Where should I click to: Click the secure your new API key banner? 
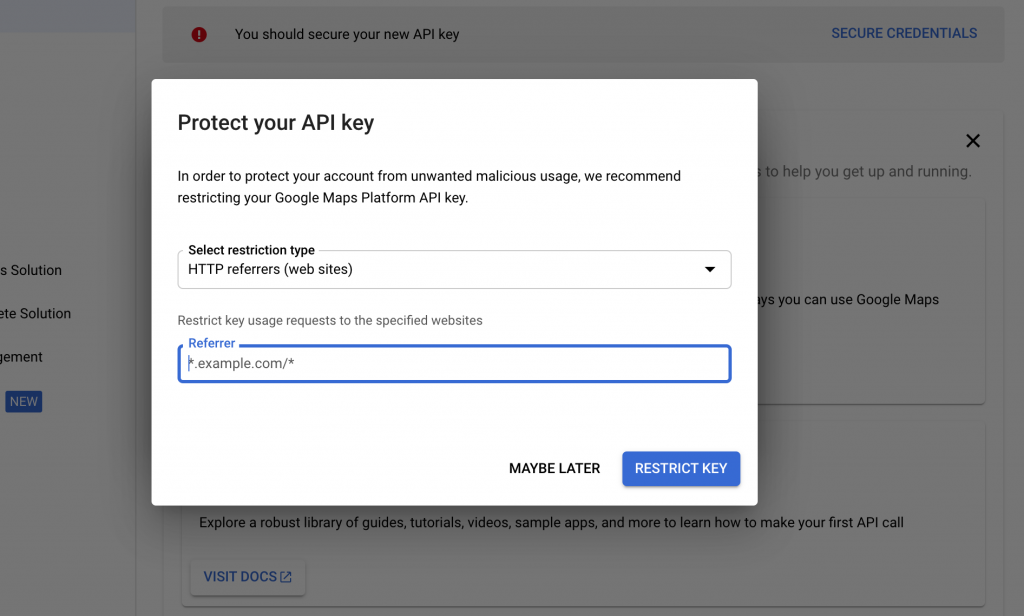pyautogui.click(x=347, y=33)
